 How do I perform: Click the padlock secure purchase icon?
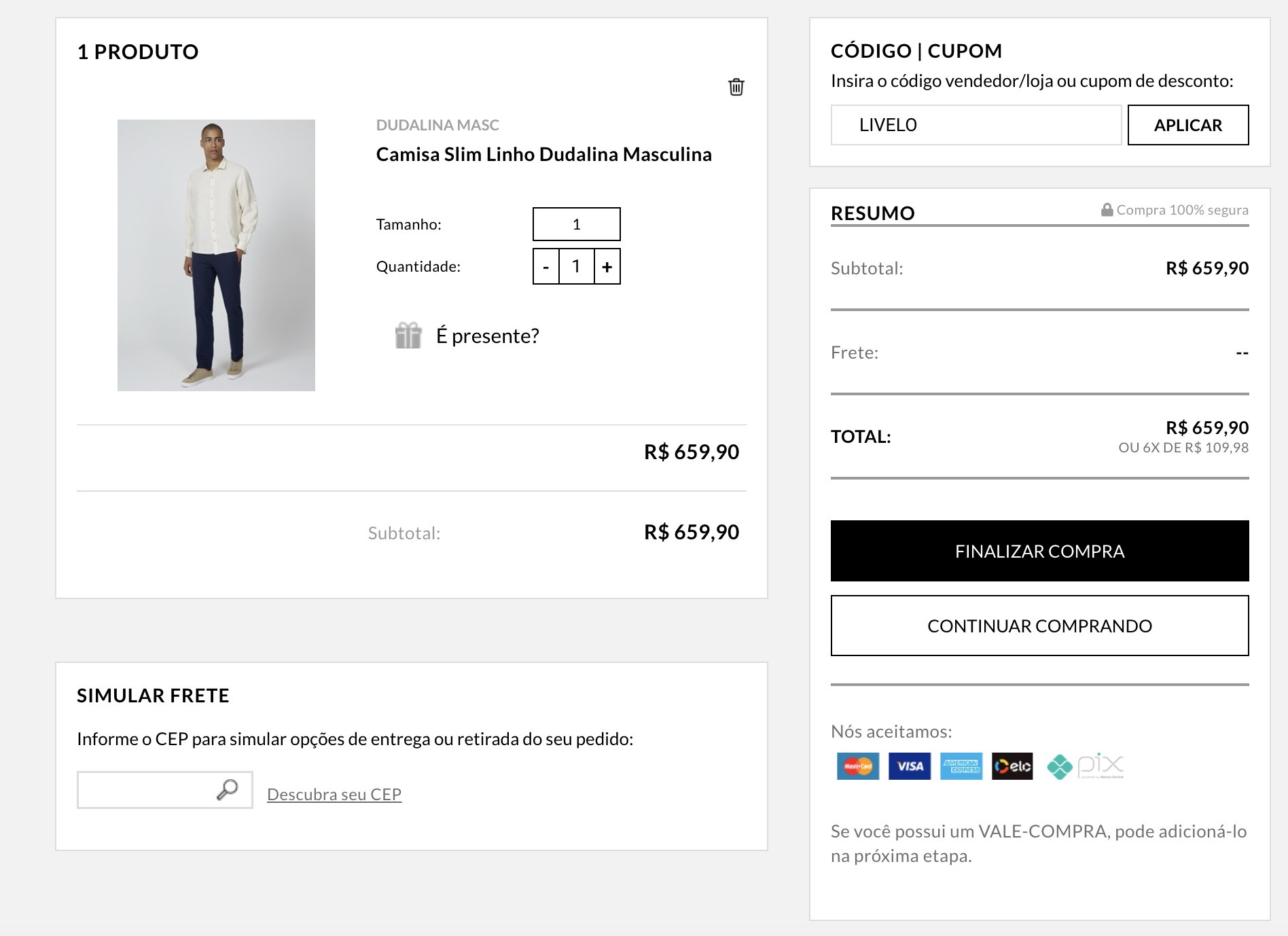(x=1107, y=210)
